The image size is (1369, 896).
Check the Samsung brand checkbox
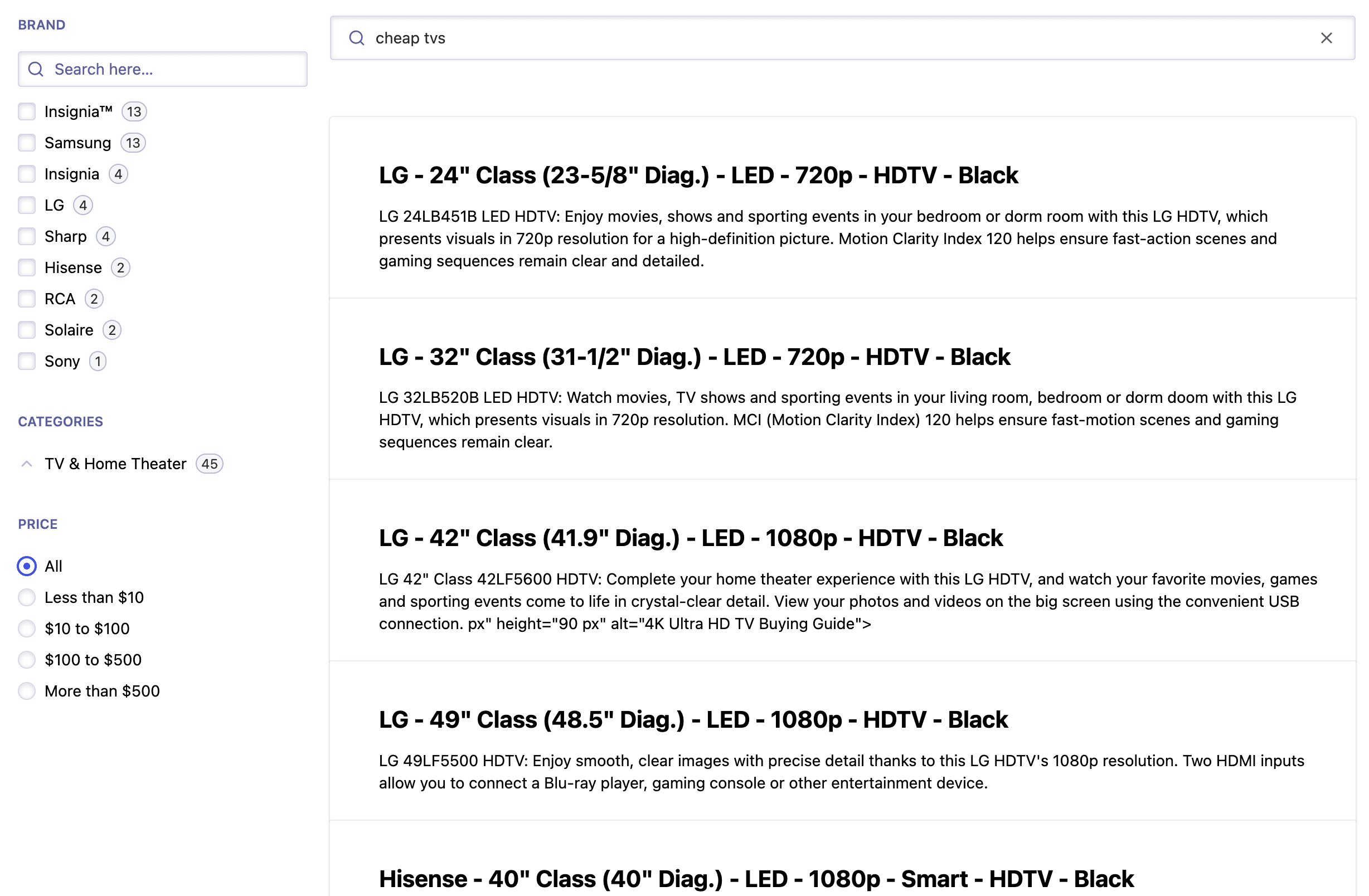coord(26,143)
